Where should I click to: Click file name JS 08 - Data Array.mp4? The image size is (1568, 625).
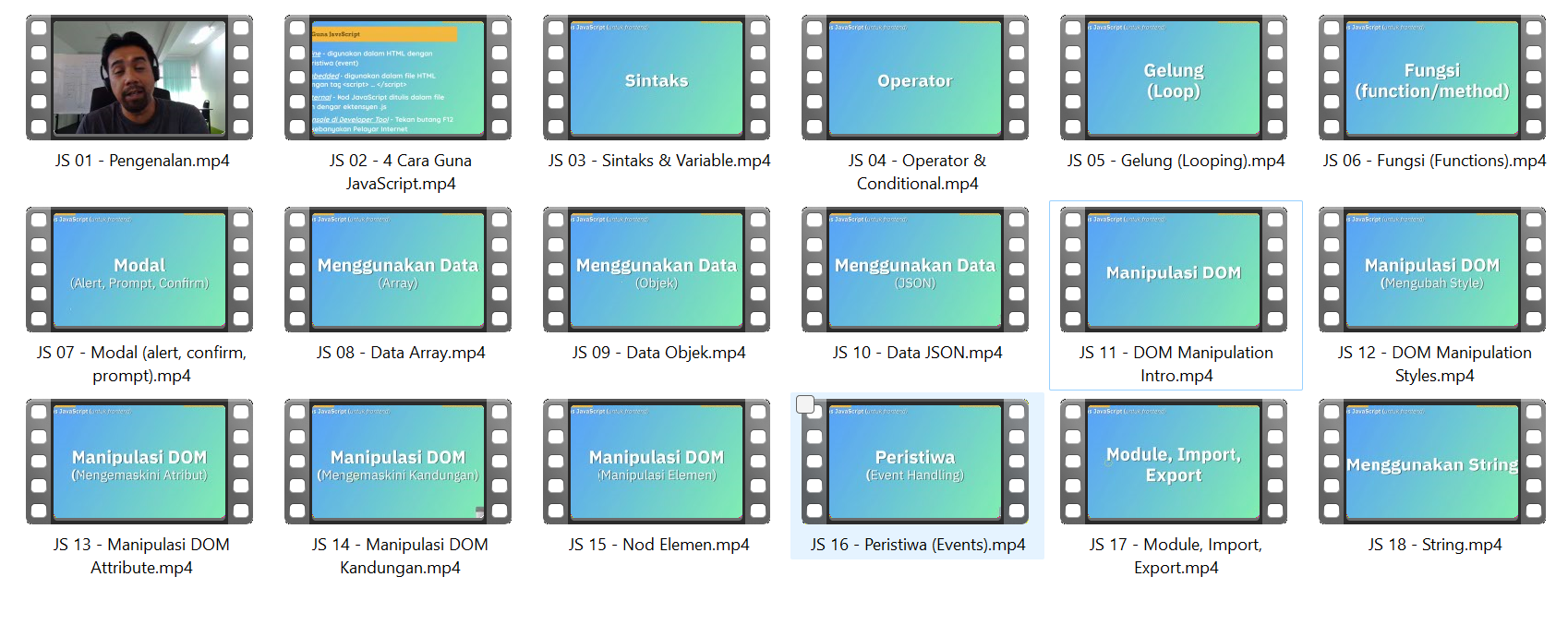pos(401,353)
